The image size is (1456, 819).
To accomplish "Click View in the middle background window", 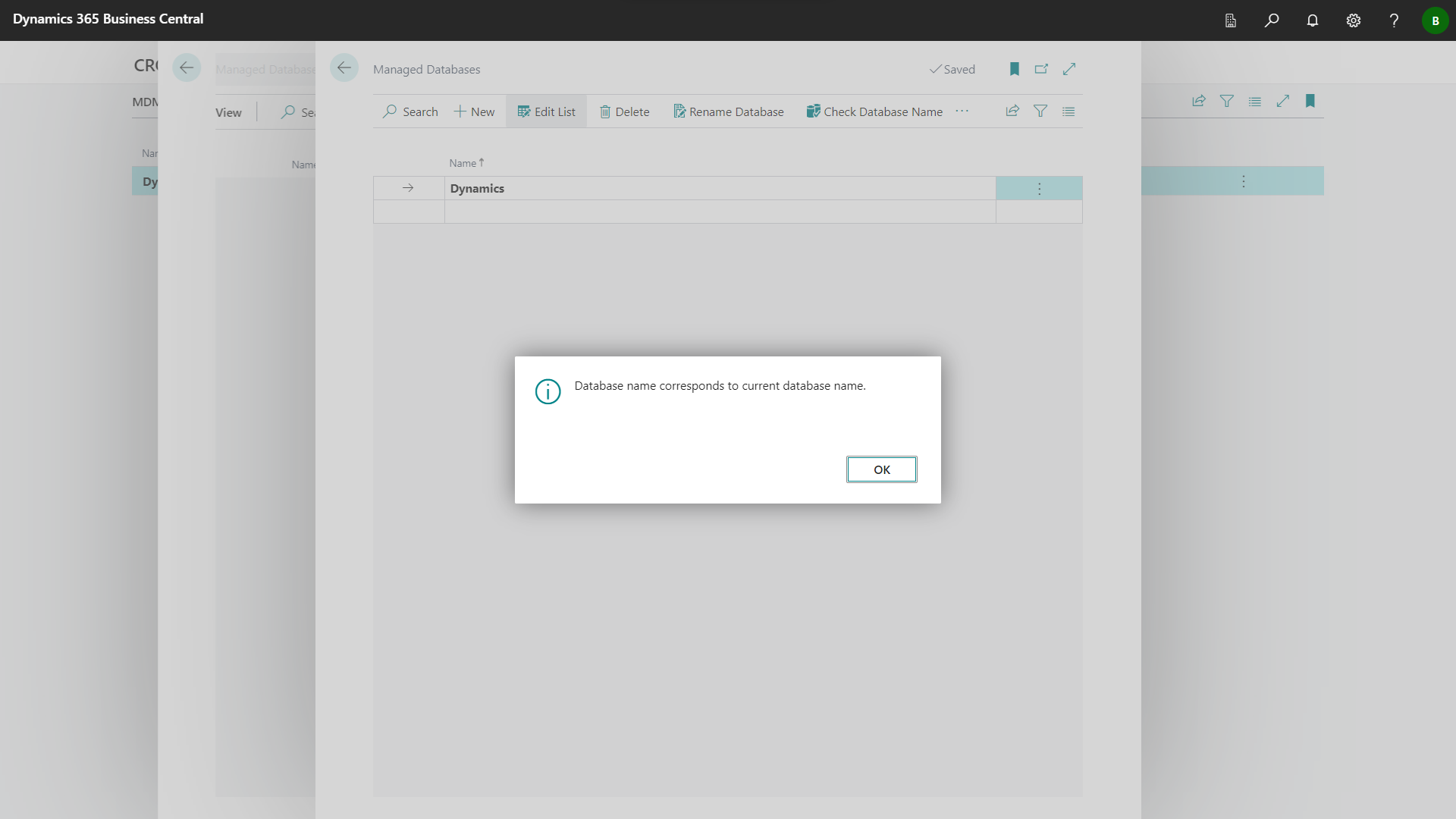I will pyautogui.click(x=228, y=112).
